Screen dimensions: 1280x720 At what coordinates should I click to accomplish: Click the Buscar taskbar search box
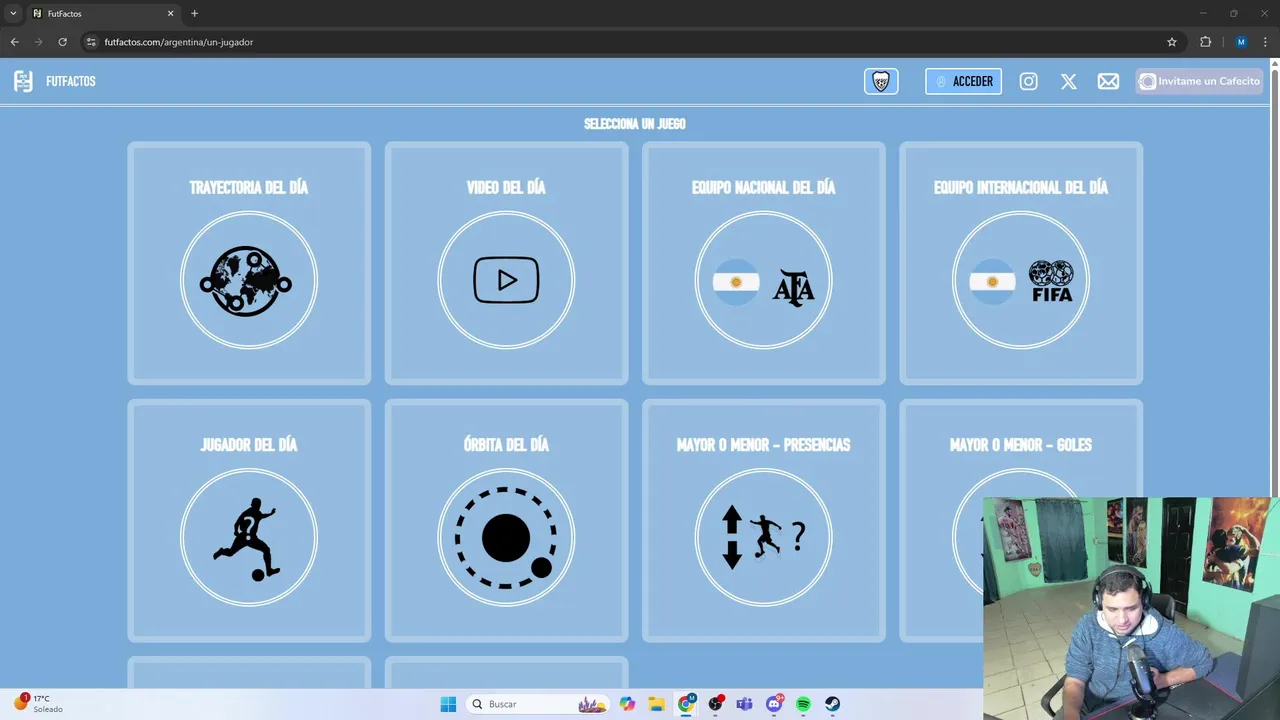click(538, 704)
